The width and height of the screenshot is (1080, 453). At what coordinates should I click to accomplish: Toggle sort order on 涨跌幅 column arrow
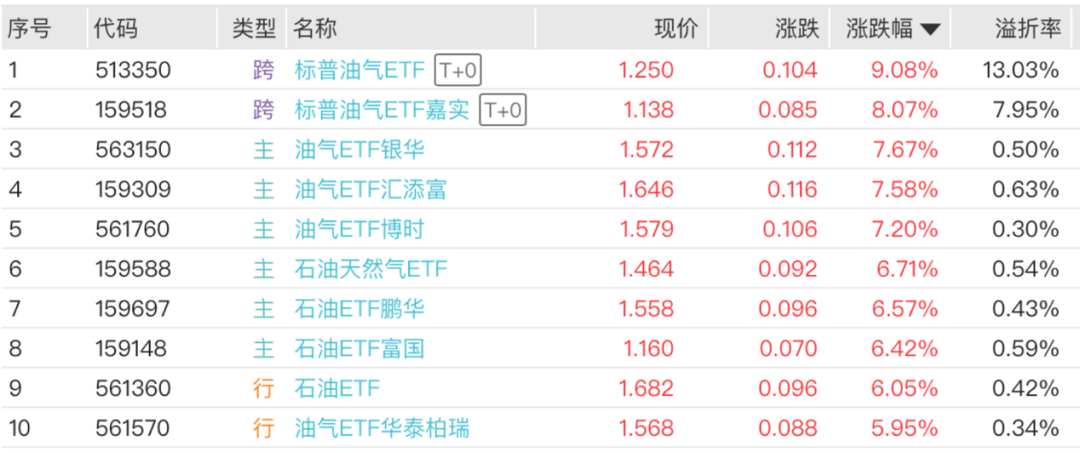(x=930, y=30)
